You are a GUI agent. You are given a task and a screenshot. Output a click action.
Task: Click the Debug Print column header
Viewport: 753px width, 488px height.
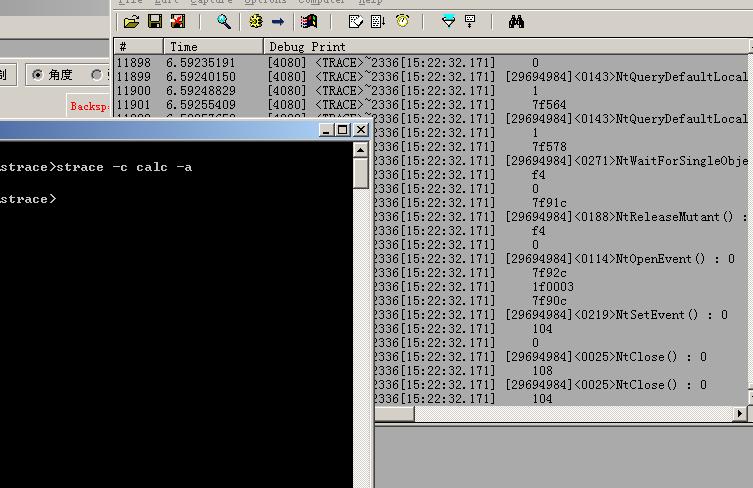507,47
